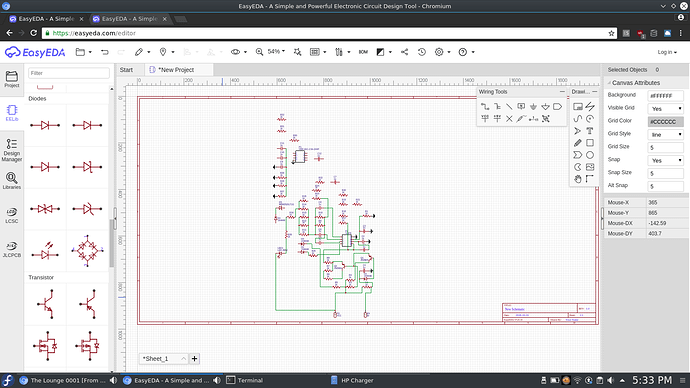Open the Snap Yes dropdown

(x=665, y=160)
